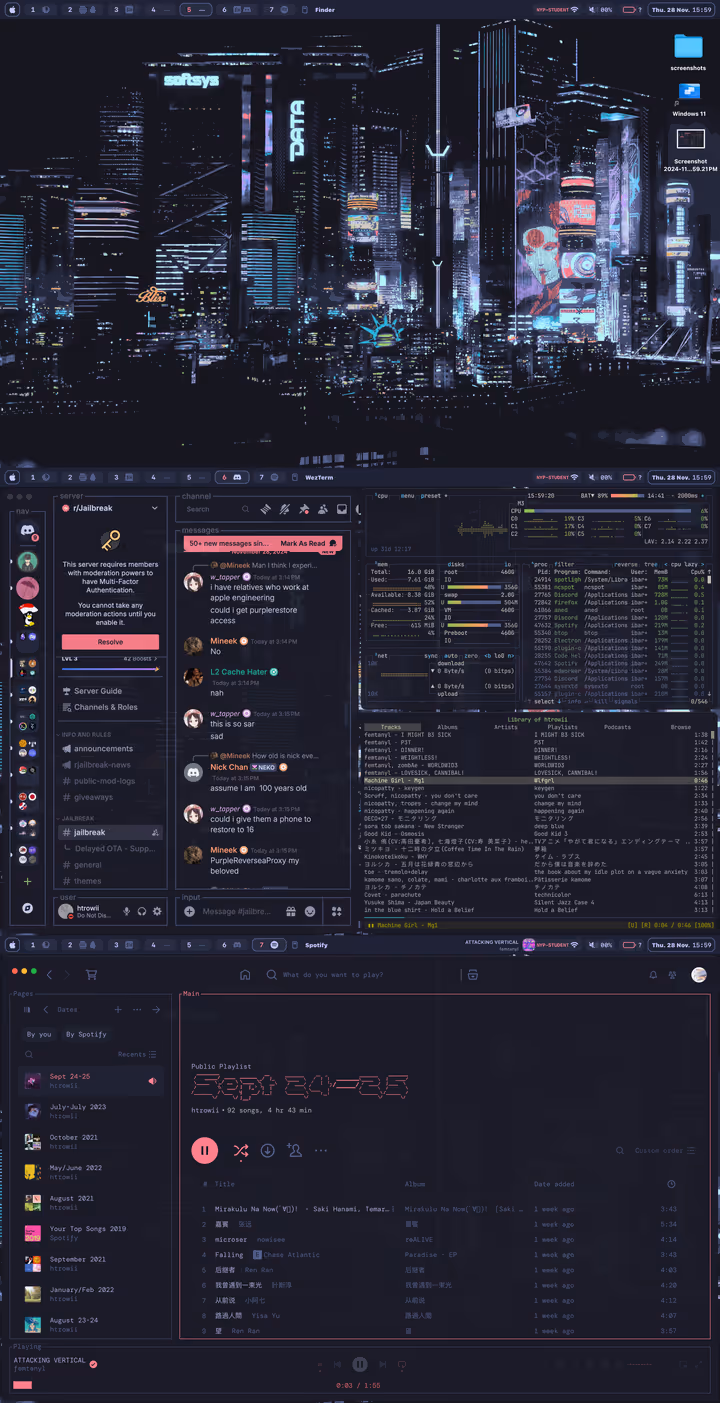
Task: Toggle the By Spotify library filter
Action: point(86,1034)
